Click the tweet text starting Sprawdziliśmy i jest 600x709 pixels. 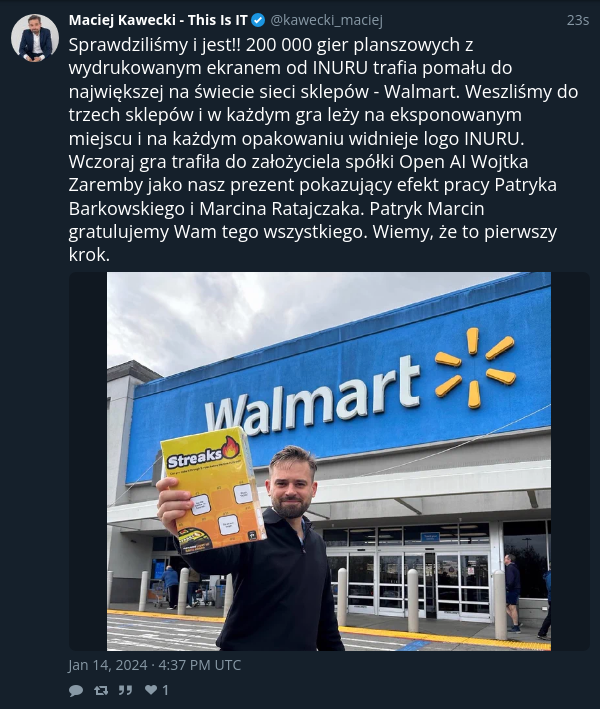coord(323,150)
